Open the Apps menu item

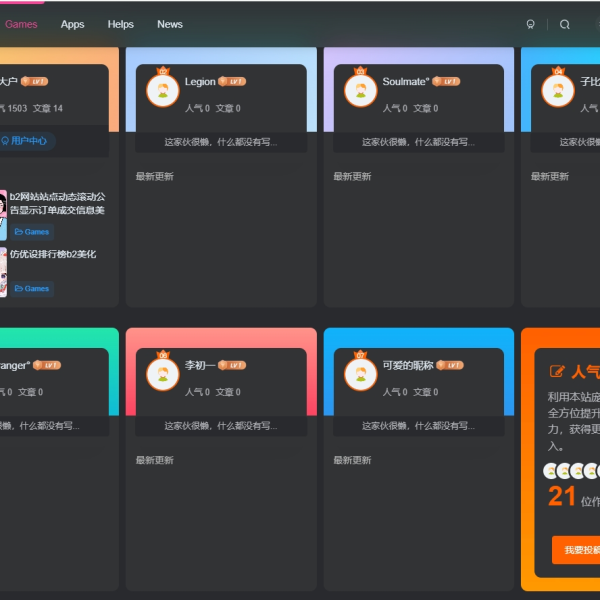[x=73, y=24]
